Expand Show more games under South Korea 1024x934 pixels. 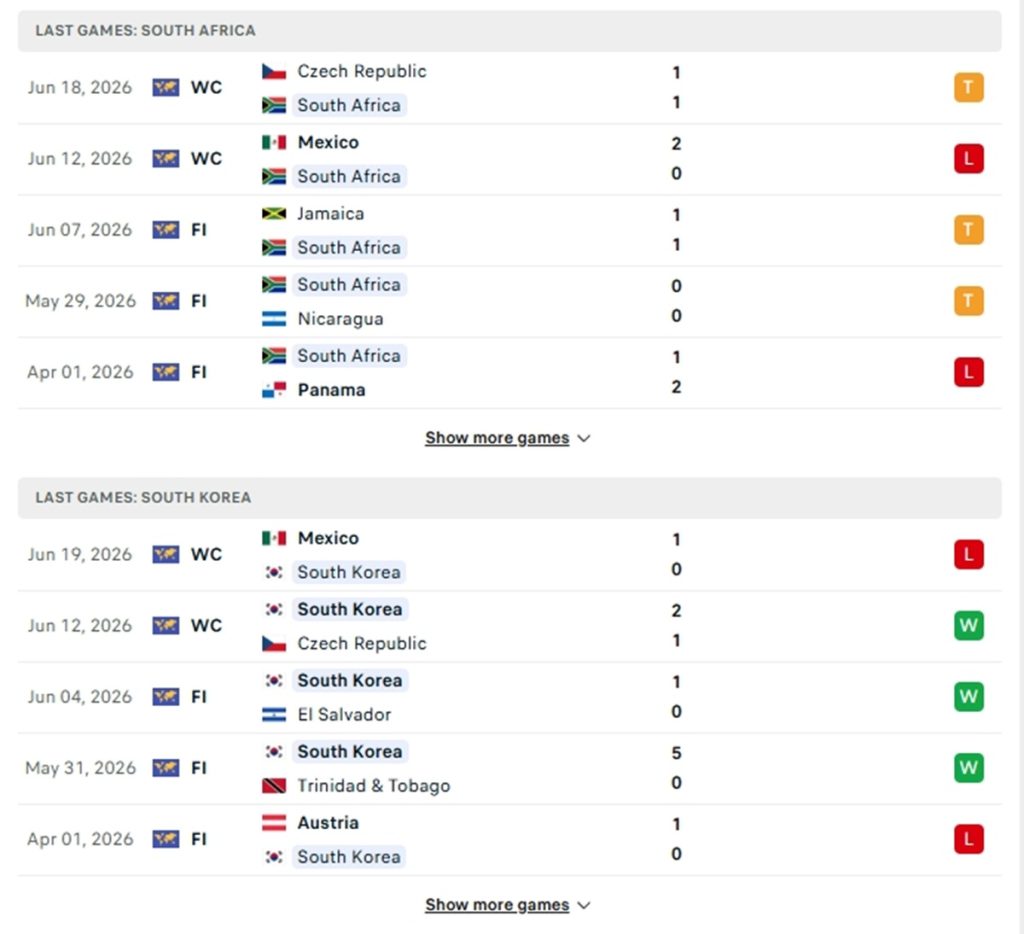[x=507, y=905]
